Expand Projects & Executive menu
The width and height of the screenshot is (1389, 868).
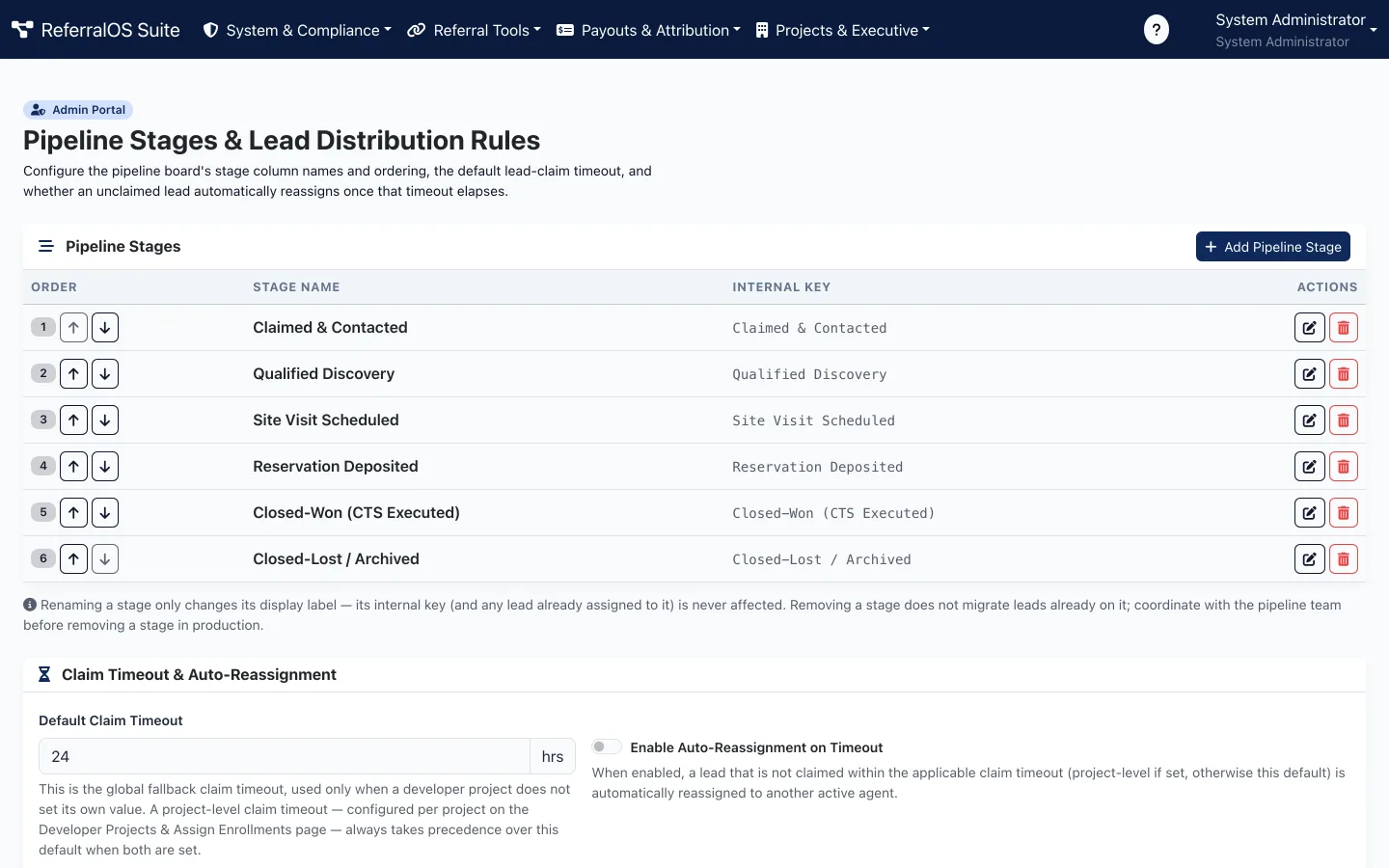tap(843, 30)
